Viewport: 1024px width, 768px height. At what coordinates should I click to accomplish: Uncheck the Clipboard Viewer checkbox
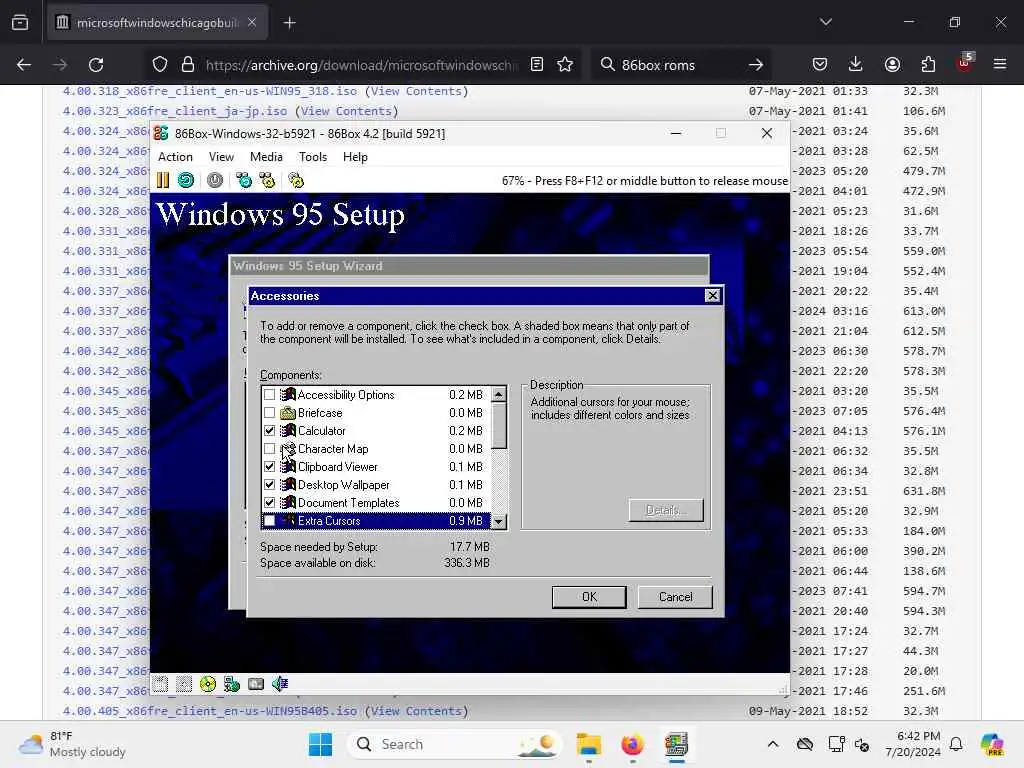tap(269, 466)
